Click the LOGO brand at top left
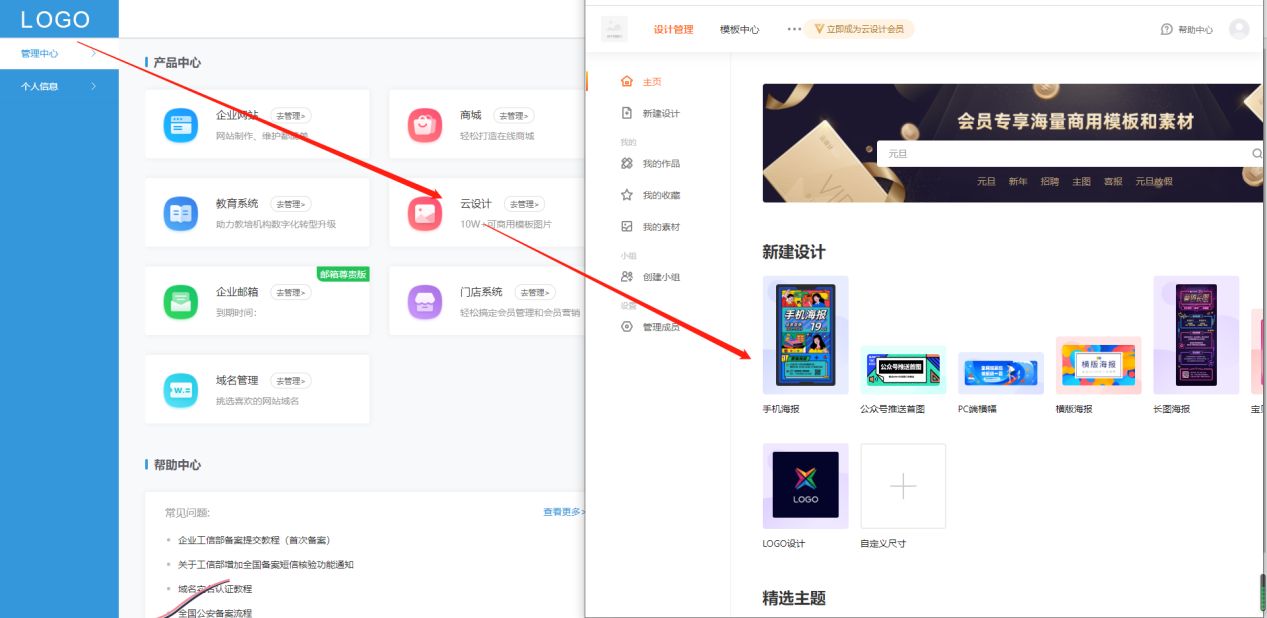Screen dimensions: 1267x618 [x=55, y=19]
